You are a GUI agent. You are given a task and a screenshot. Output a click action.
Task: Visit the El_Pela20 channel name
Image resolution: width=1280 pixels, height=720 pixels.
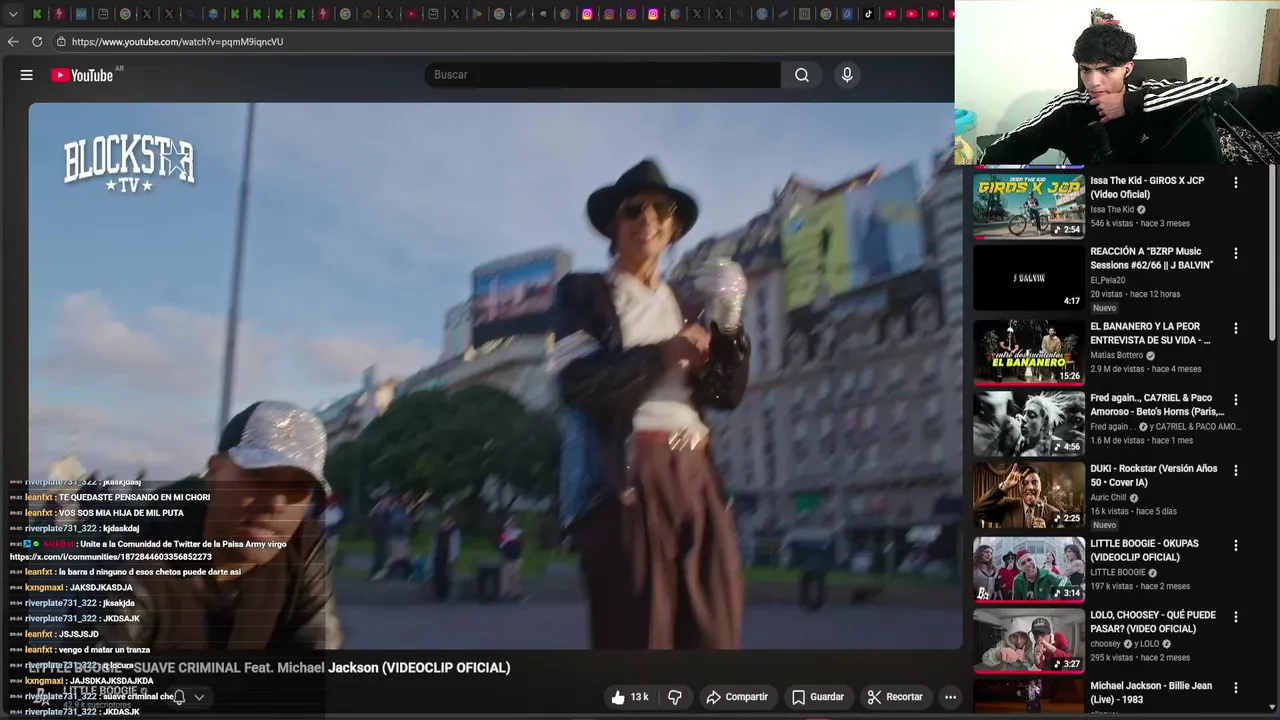[1109, 281]
